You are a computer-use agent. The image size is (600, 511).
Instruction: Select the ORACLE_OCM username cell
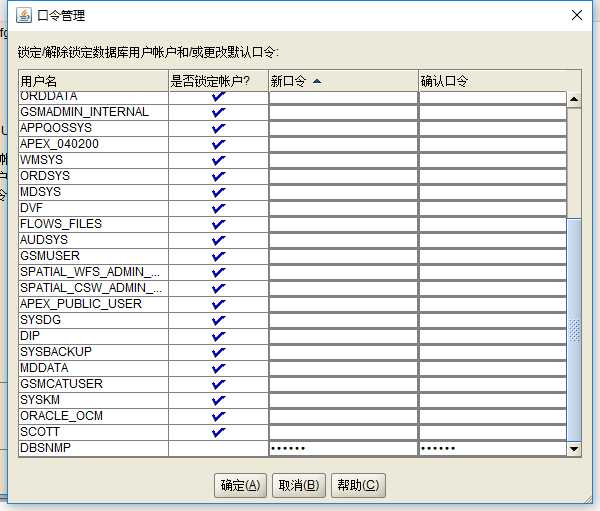(x=93, y=416)
